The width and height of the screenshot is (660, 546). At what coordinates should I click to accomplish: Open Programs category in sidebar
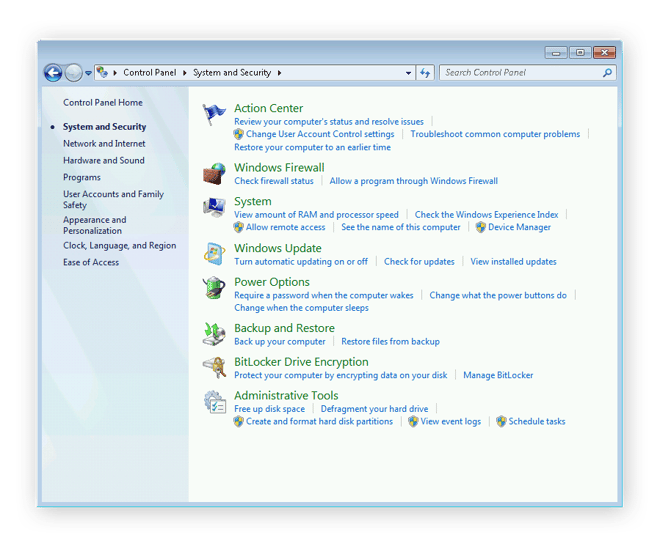coord(82,177)
